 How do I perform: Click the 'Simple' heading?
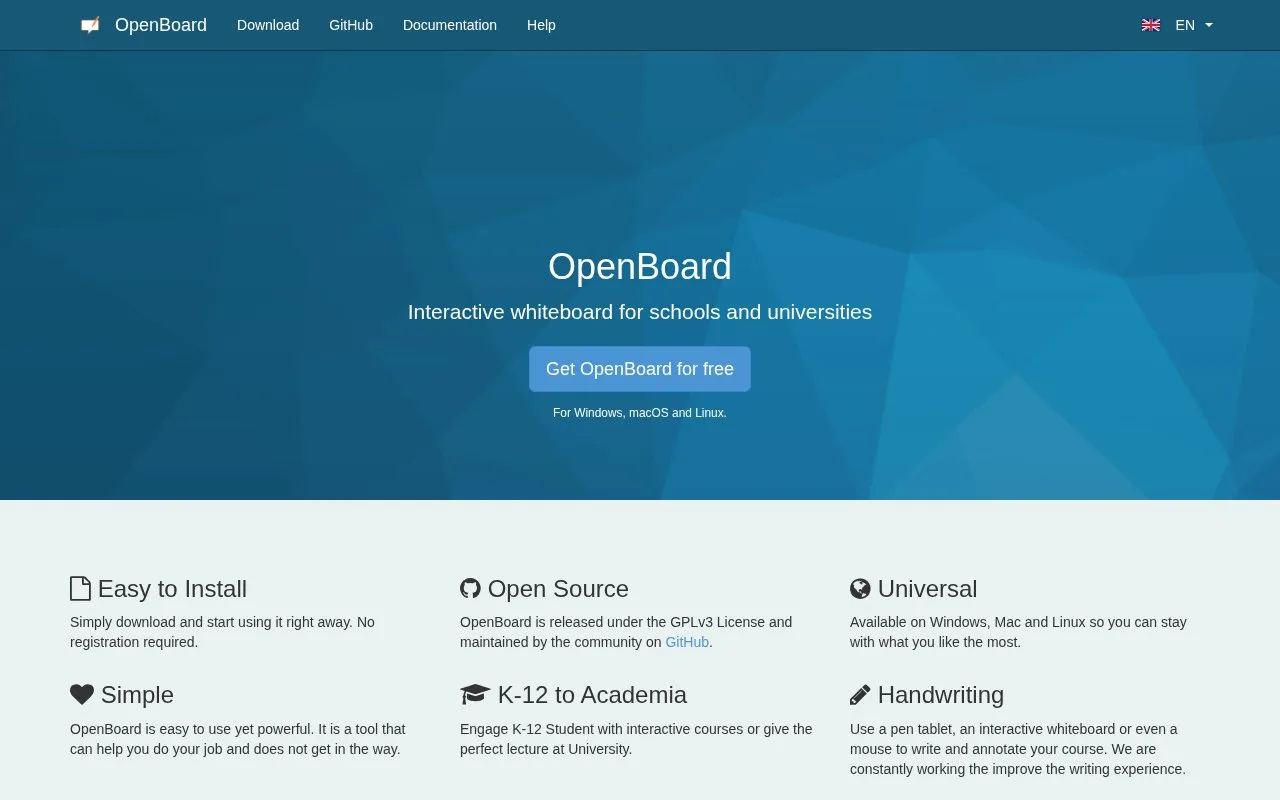[x=137, y=695]
